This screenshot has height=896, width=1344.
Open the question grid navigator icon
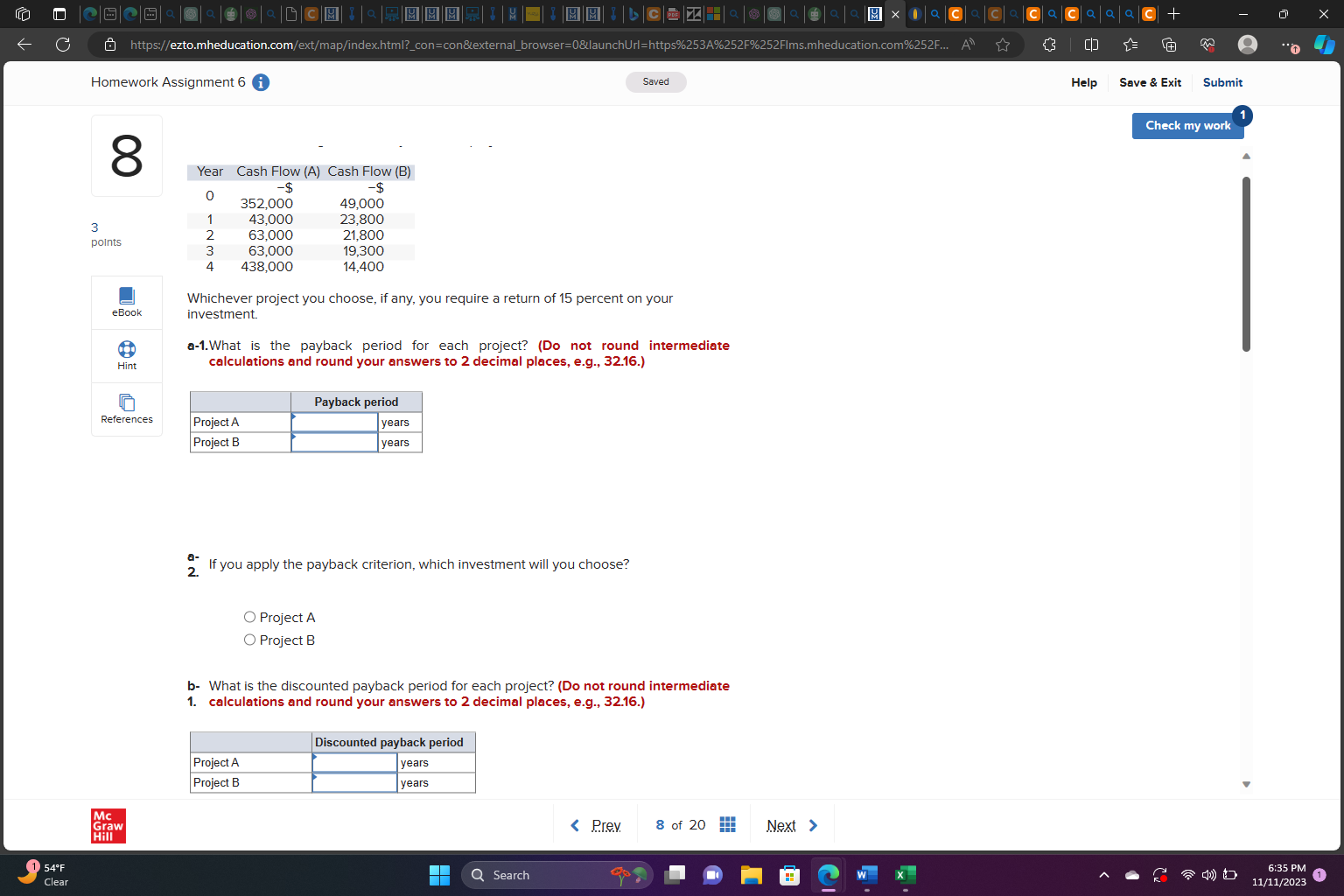[x=727, y=825]
